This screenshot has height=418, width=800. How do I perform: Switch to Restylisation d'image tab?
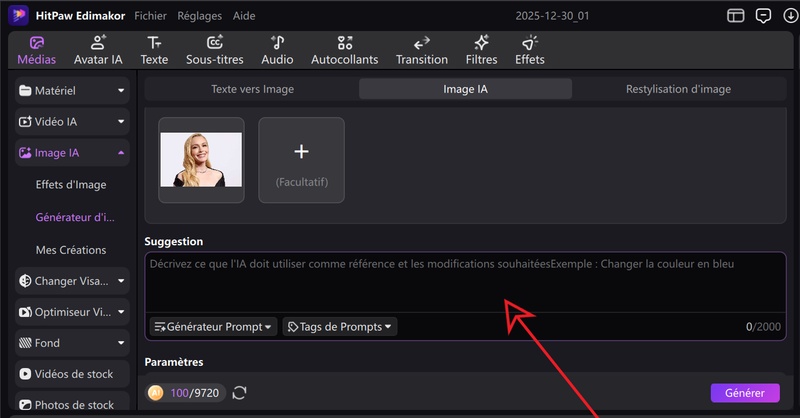679,89
